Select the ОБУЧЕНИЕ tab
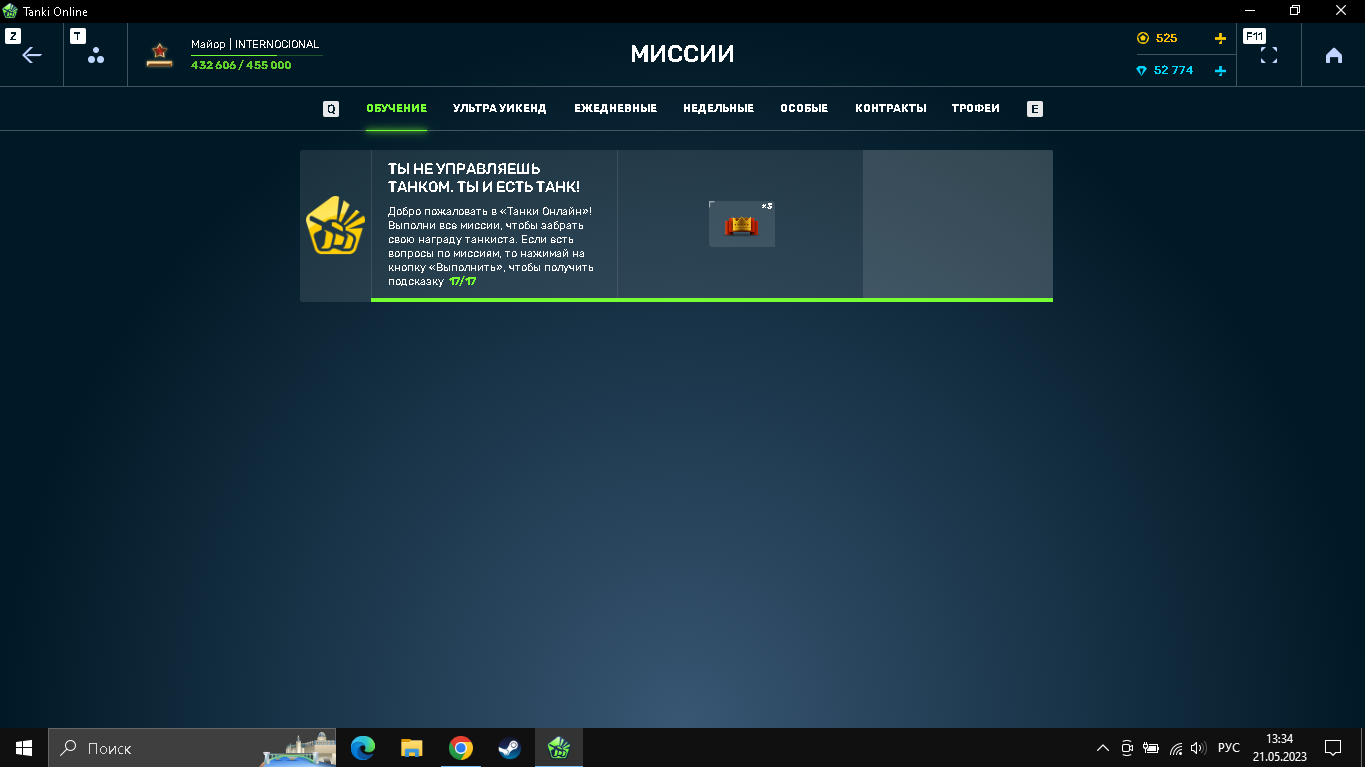Image resolution: width=1365 pixels, height=767 pixels. (x=397, y=109)
